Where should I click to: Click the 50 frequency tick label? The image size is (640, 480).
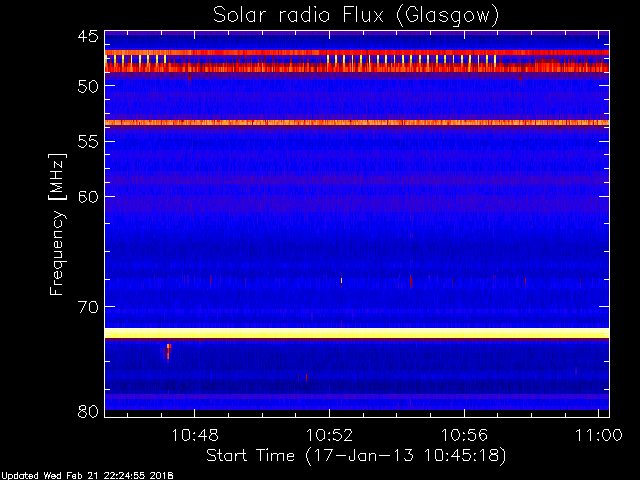[x=88, y=86]
